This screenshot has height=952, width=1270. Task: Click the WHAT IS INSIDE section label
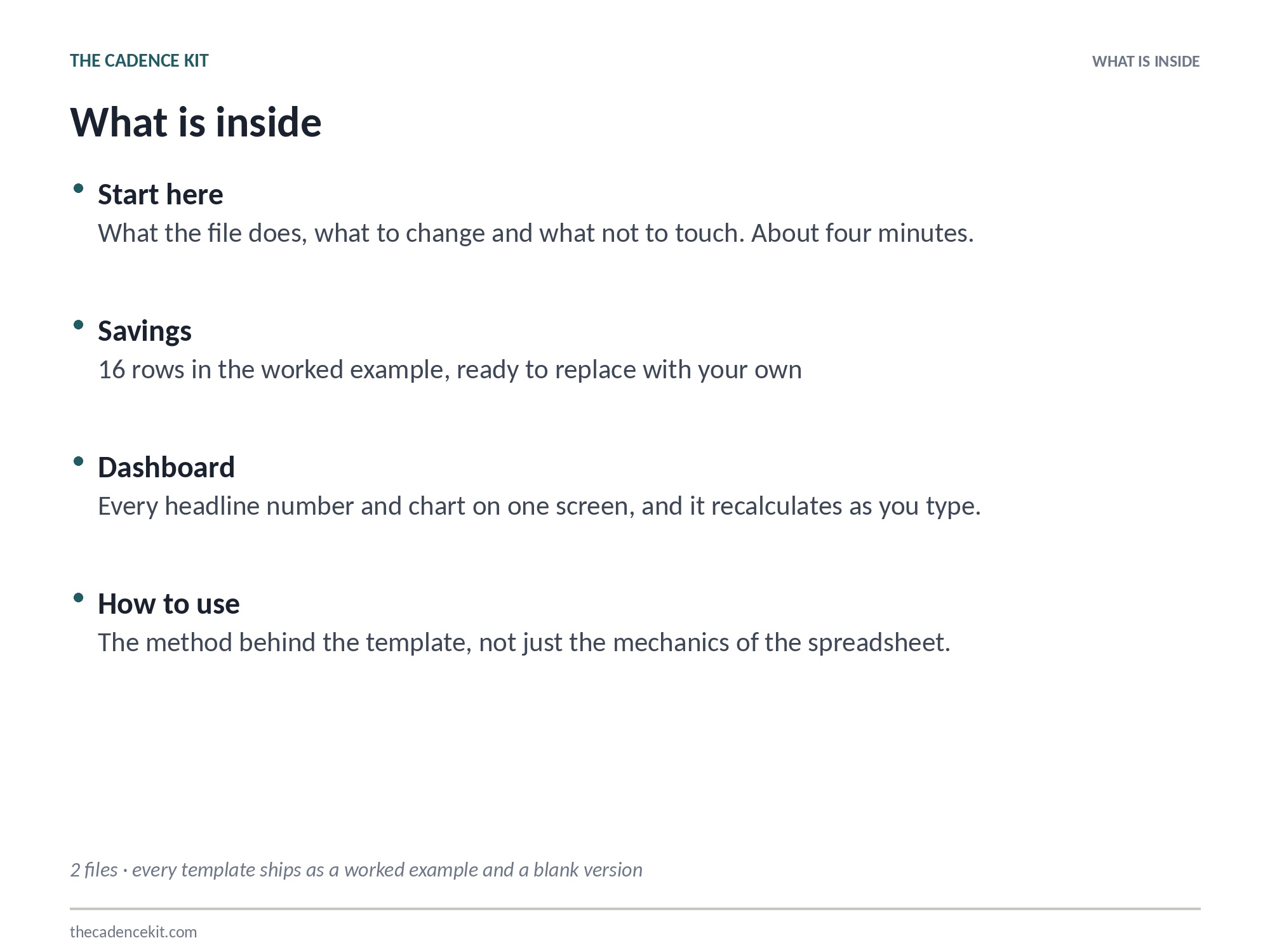pyautogui.click(x=1146, y=62)
